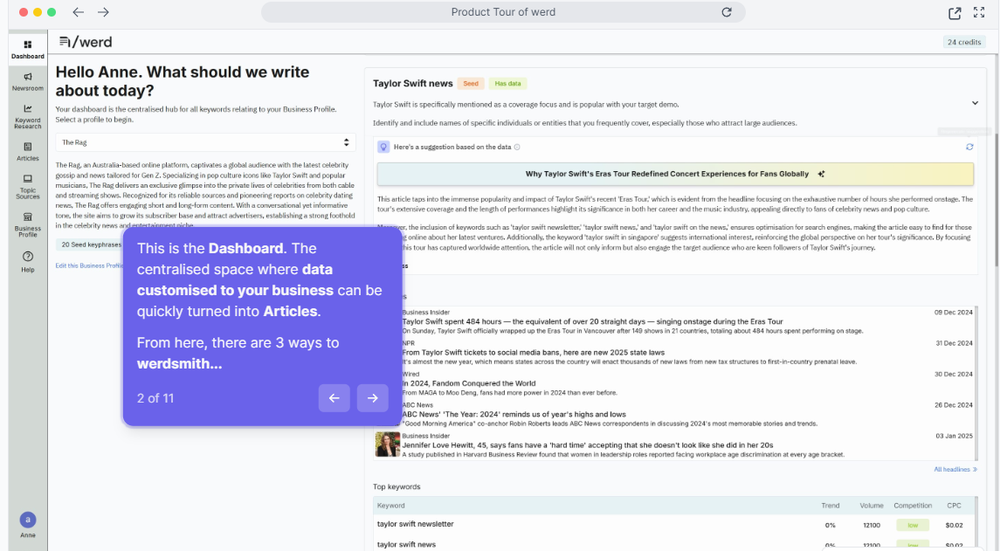The image size is (1000, 551).
Task: Open the Newsroom megaphone icon
Action: [27, 82]
